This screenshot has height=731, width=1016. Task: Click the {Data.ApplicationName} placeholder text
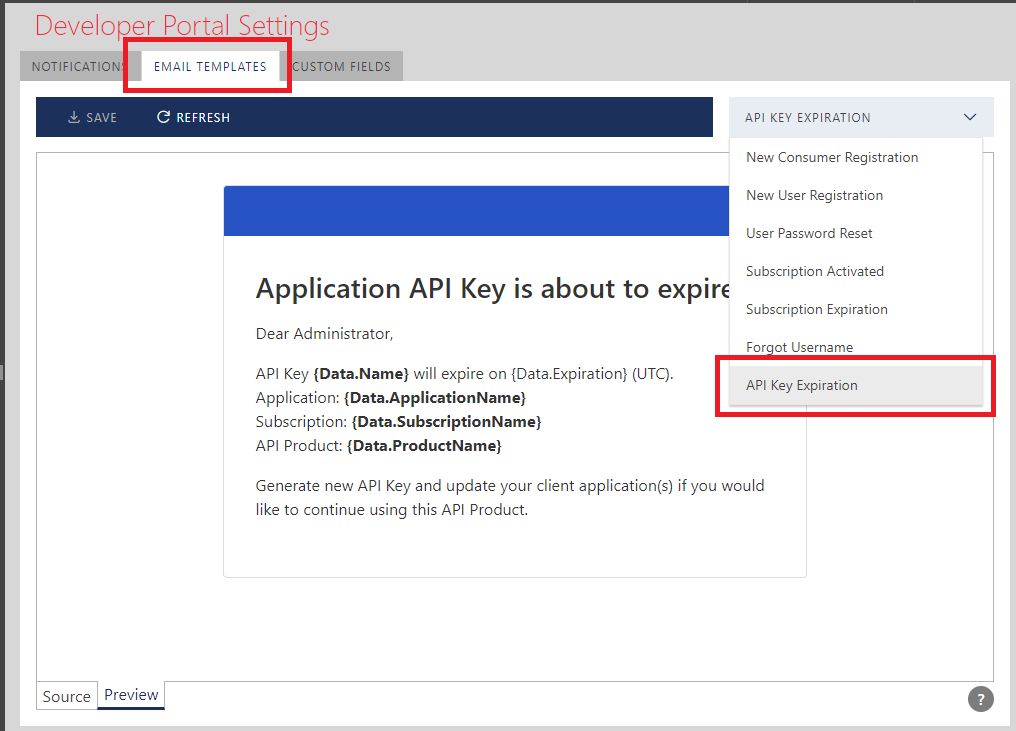[x=434, y=398]
